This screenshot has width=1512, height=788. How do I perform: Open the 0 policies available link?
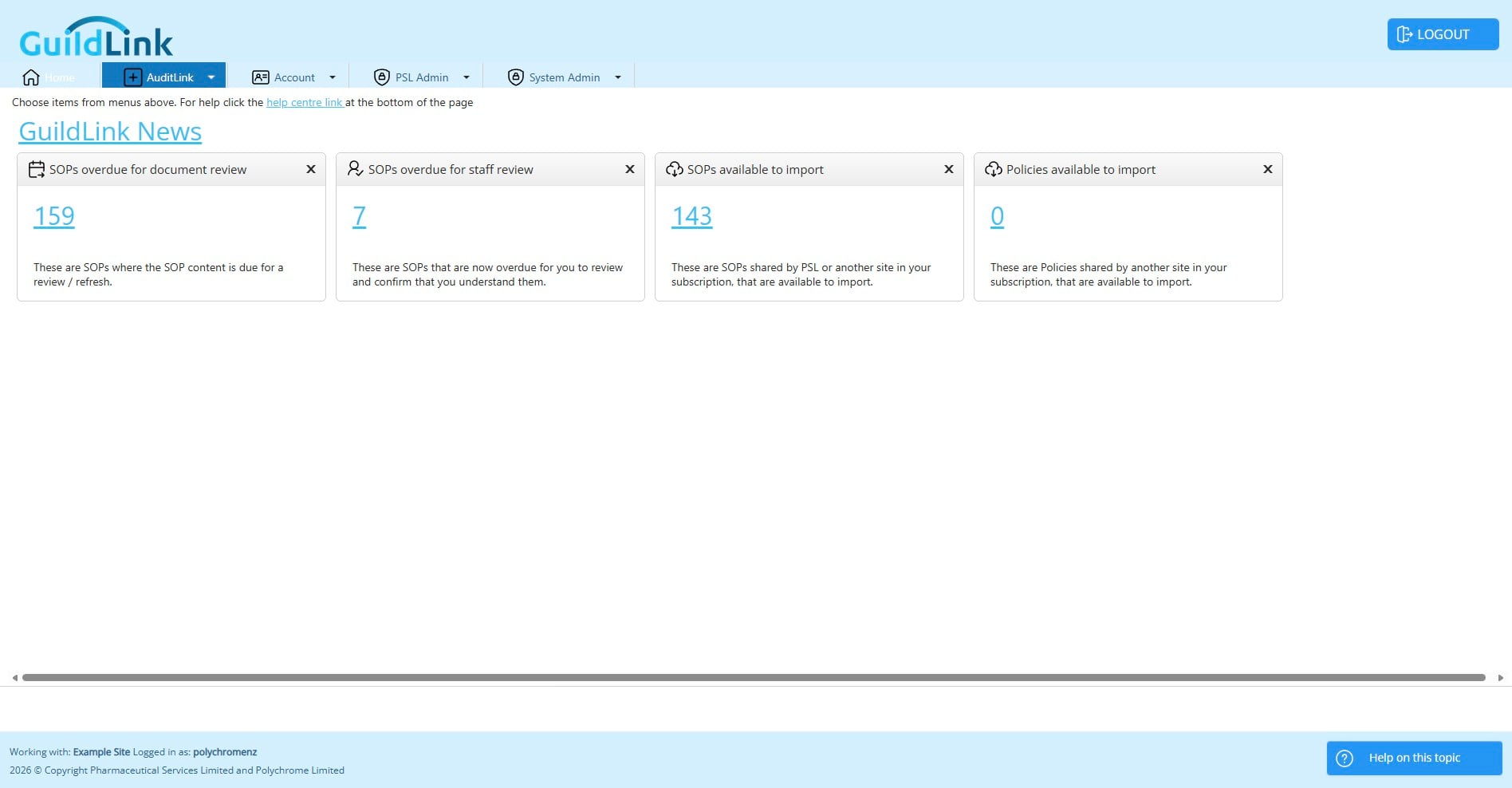point(998,216)
